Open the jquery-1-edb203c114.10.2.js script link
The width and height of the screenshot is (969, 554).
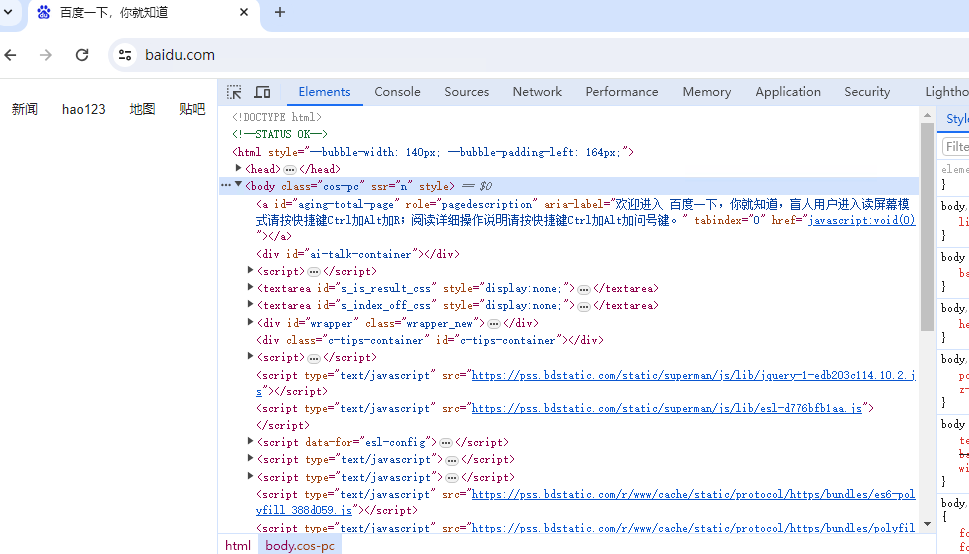tap(693, 375)
